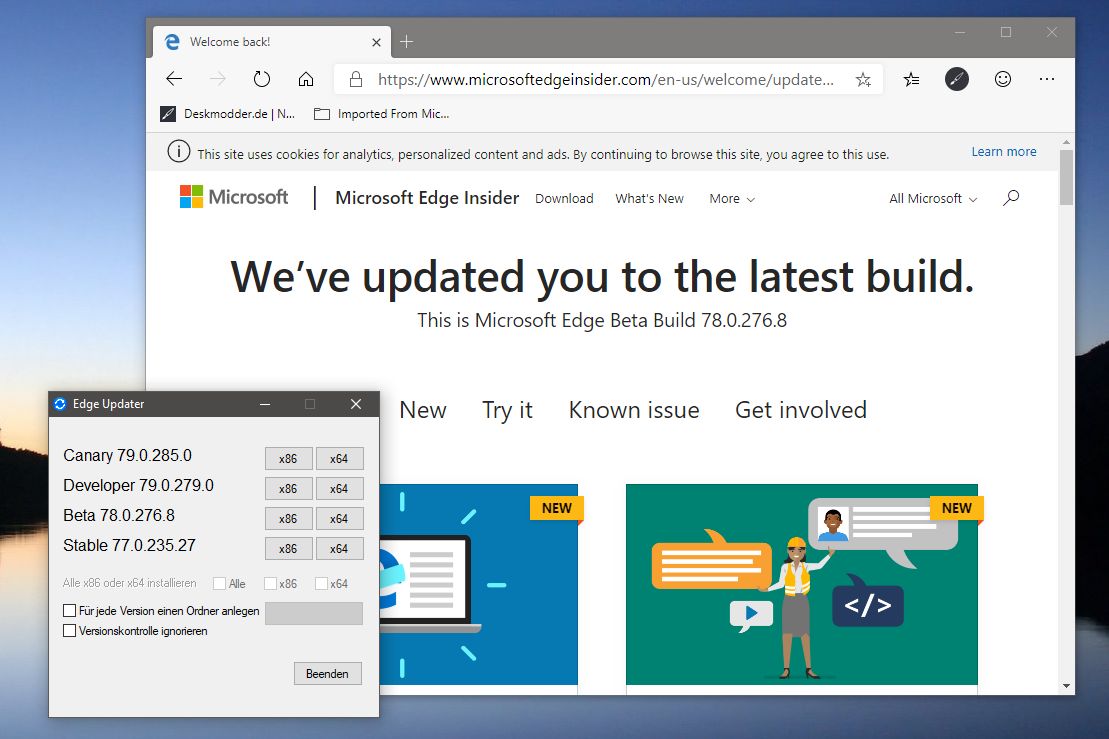Open the favorites list icon

(x=911, y=79)
